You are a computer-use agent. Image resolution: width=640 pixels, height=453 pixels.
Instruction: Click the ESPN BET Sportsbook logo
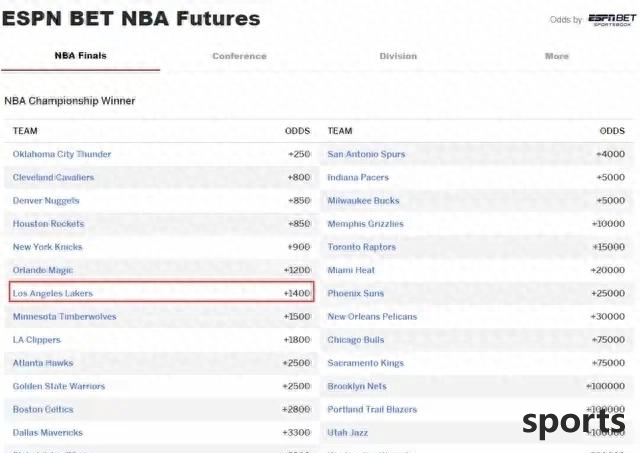(x=612, y=19)
